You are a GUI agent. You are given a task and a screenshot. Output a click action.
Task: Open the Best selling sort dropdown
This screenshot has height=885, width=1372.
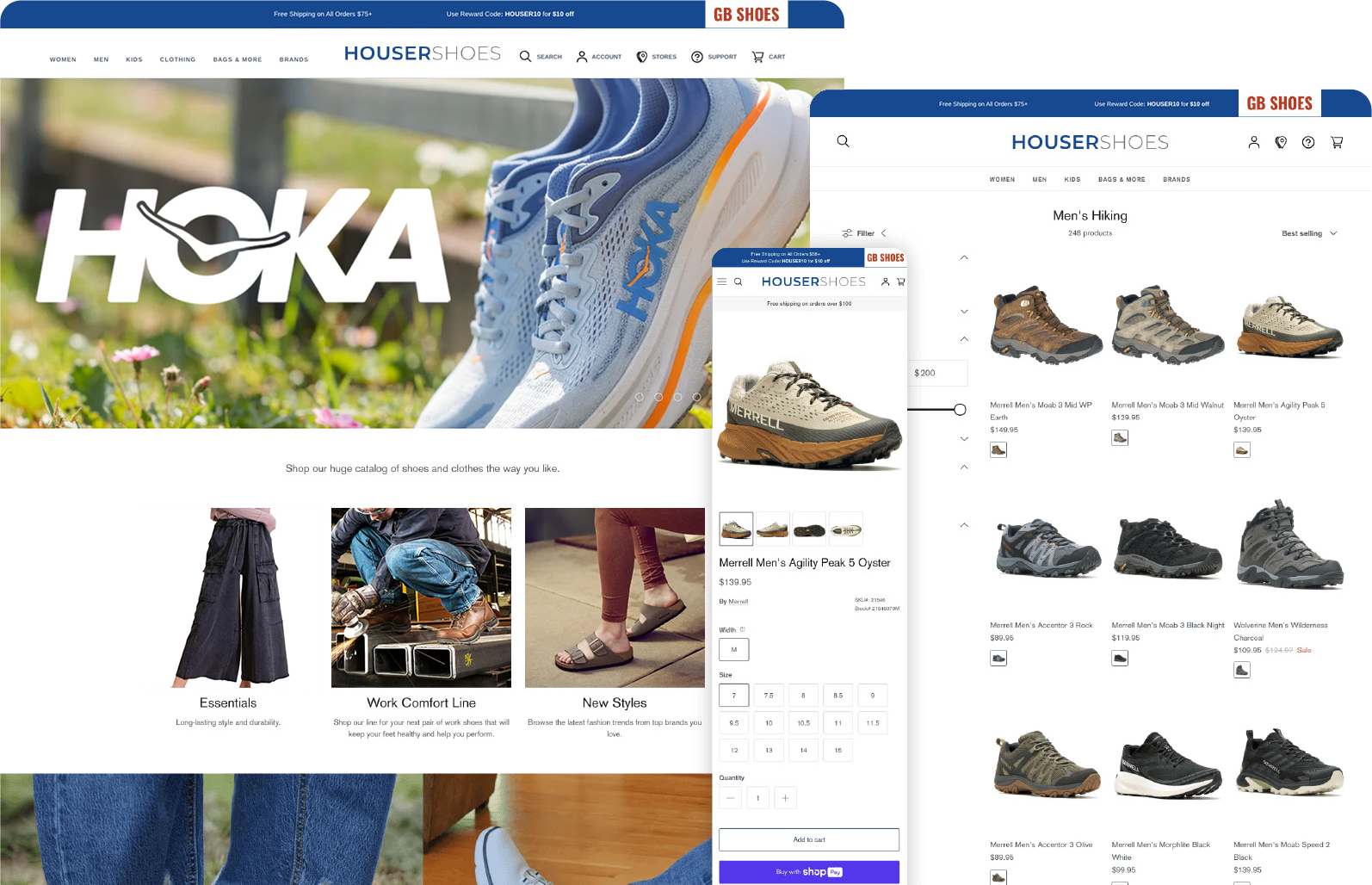pyautogui.click(x=1309, y=233)
